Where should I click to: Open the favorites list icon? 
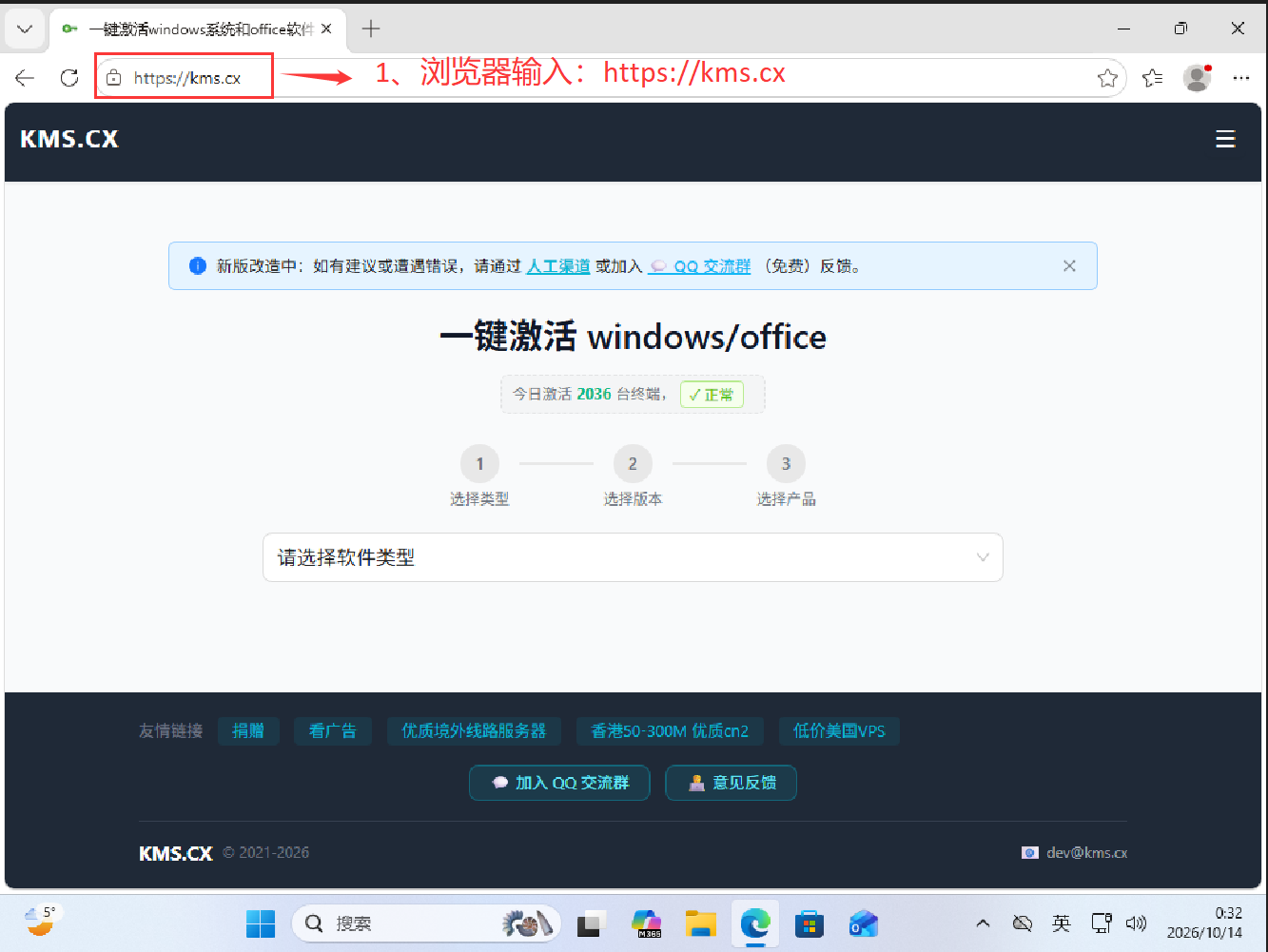(x=1152, y=78)
